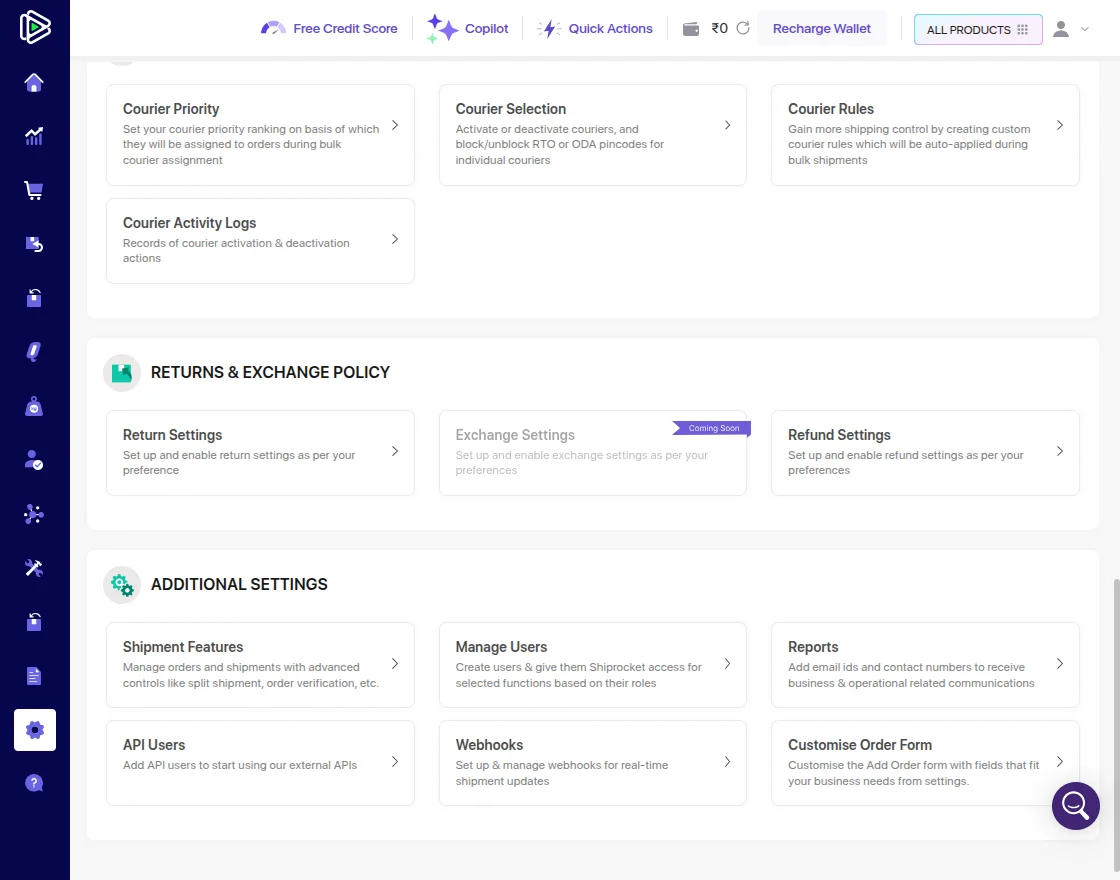Open the analytics chart icon in the sidebar
1120x880 pixels.
point(34,137)
